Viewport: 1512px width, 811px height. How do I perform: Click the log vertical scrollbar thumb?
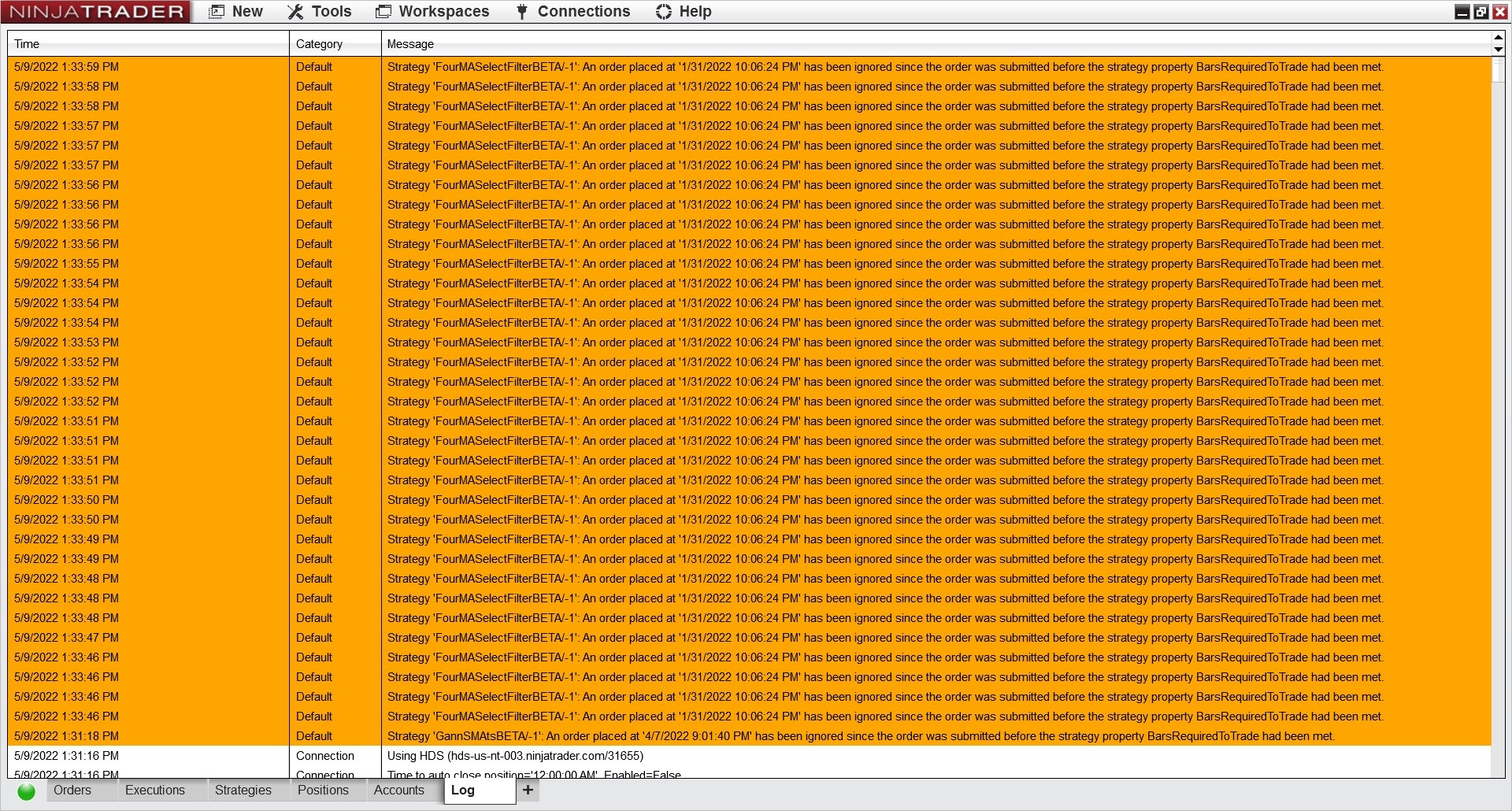coord(1498,70)
